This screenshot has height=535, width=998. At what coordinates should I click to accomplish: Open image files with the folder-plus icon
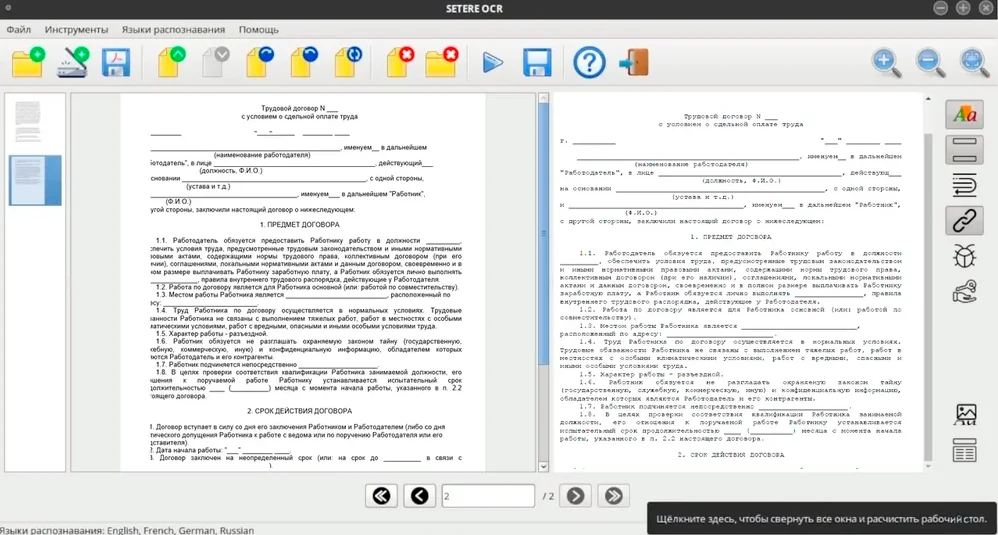pos(28,62)
